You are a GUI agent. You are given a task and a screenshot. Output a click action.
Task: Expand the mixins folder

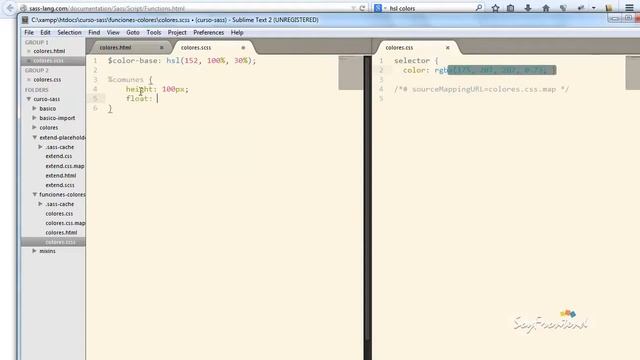[34, 251]
